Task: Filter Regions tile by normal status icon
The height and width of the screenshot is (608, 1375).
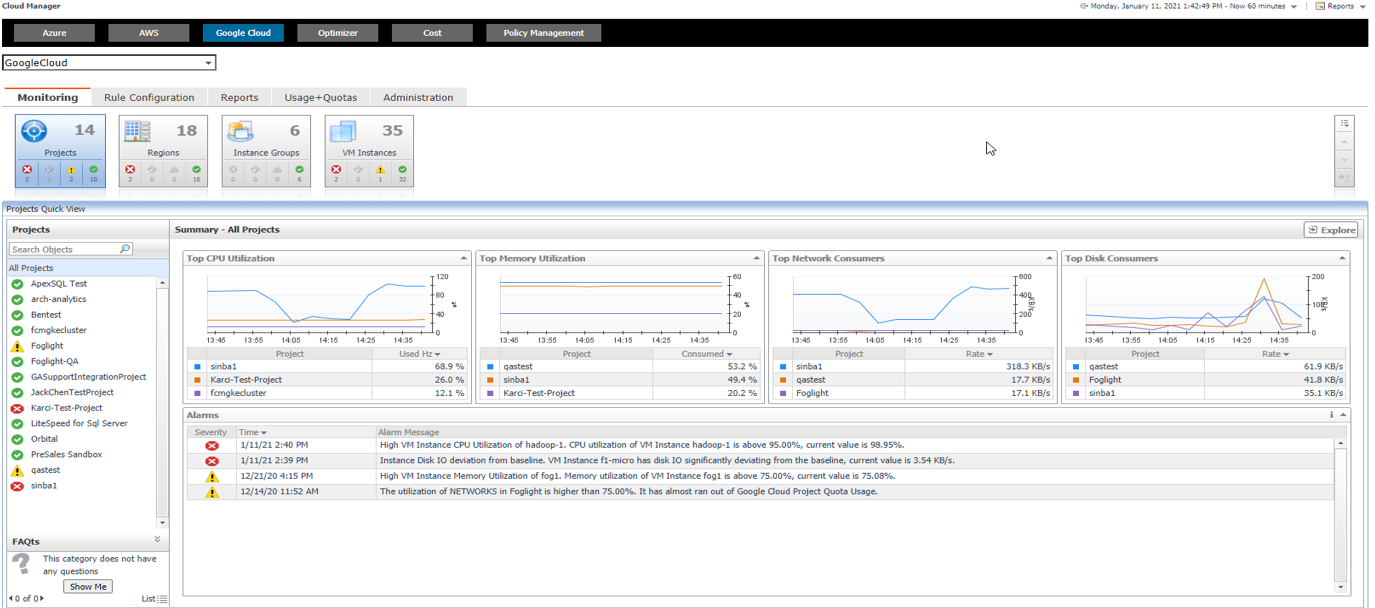Action: [196, 170]
